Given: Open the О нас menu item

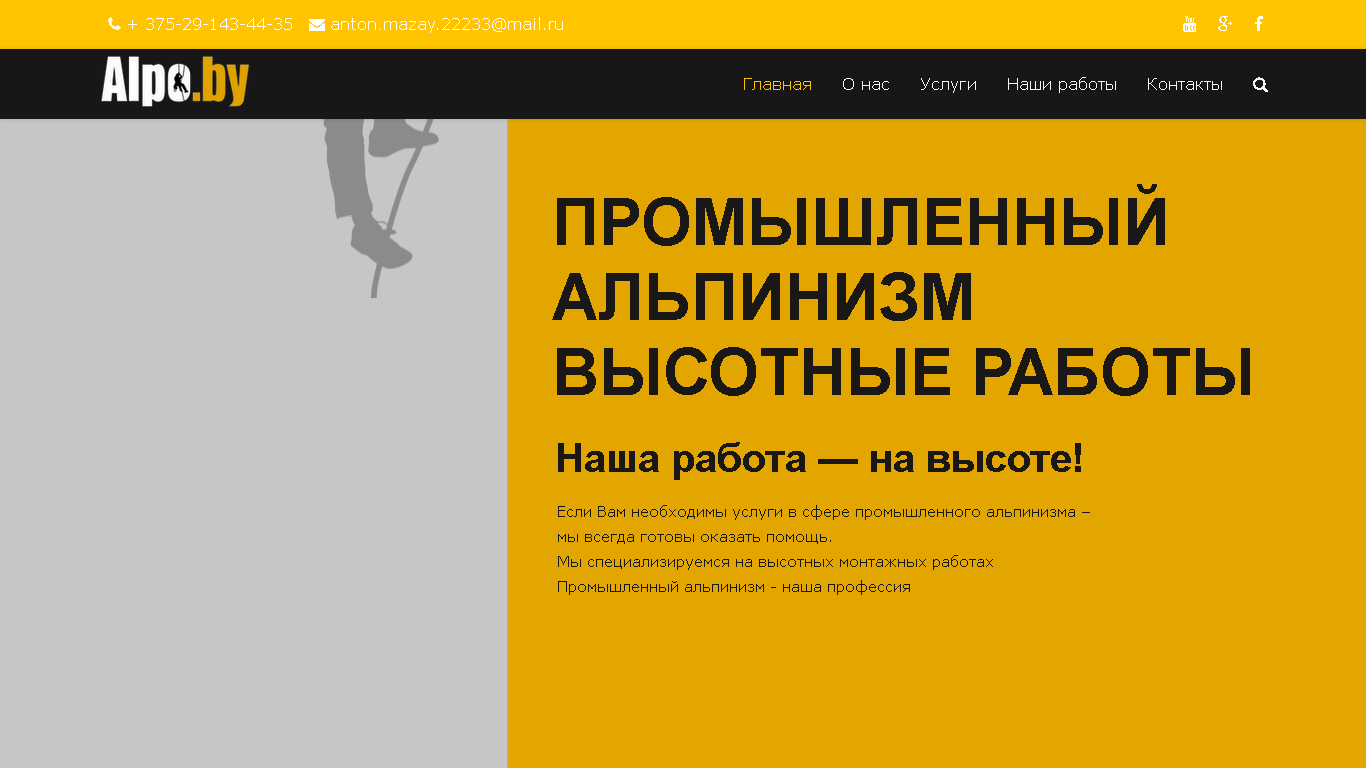Looking at the screenshot, I should point(866,85).
